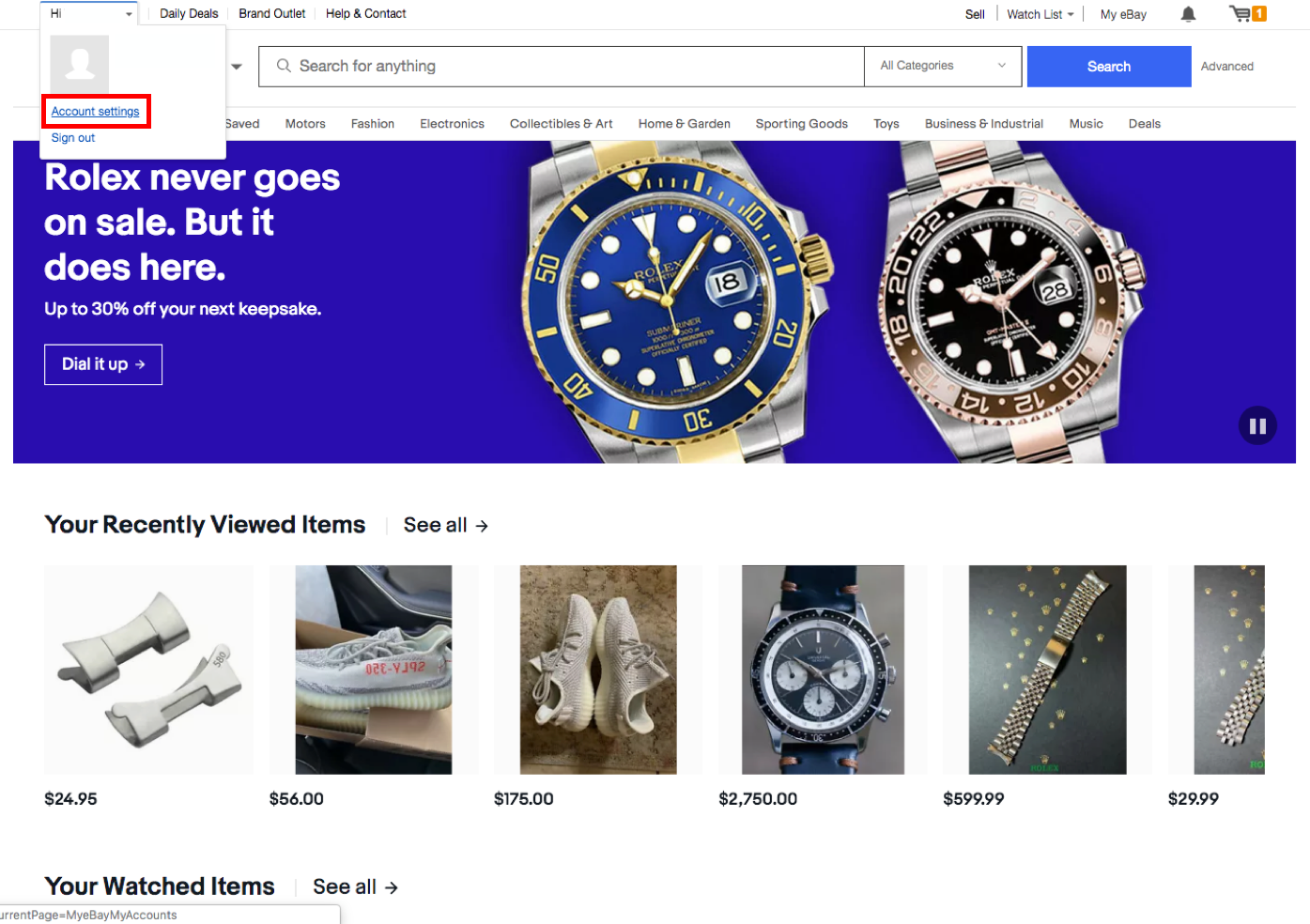Click into the Search for anything field
The image size is (1310, 924).
point(562,67)
